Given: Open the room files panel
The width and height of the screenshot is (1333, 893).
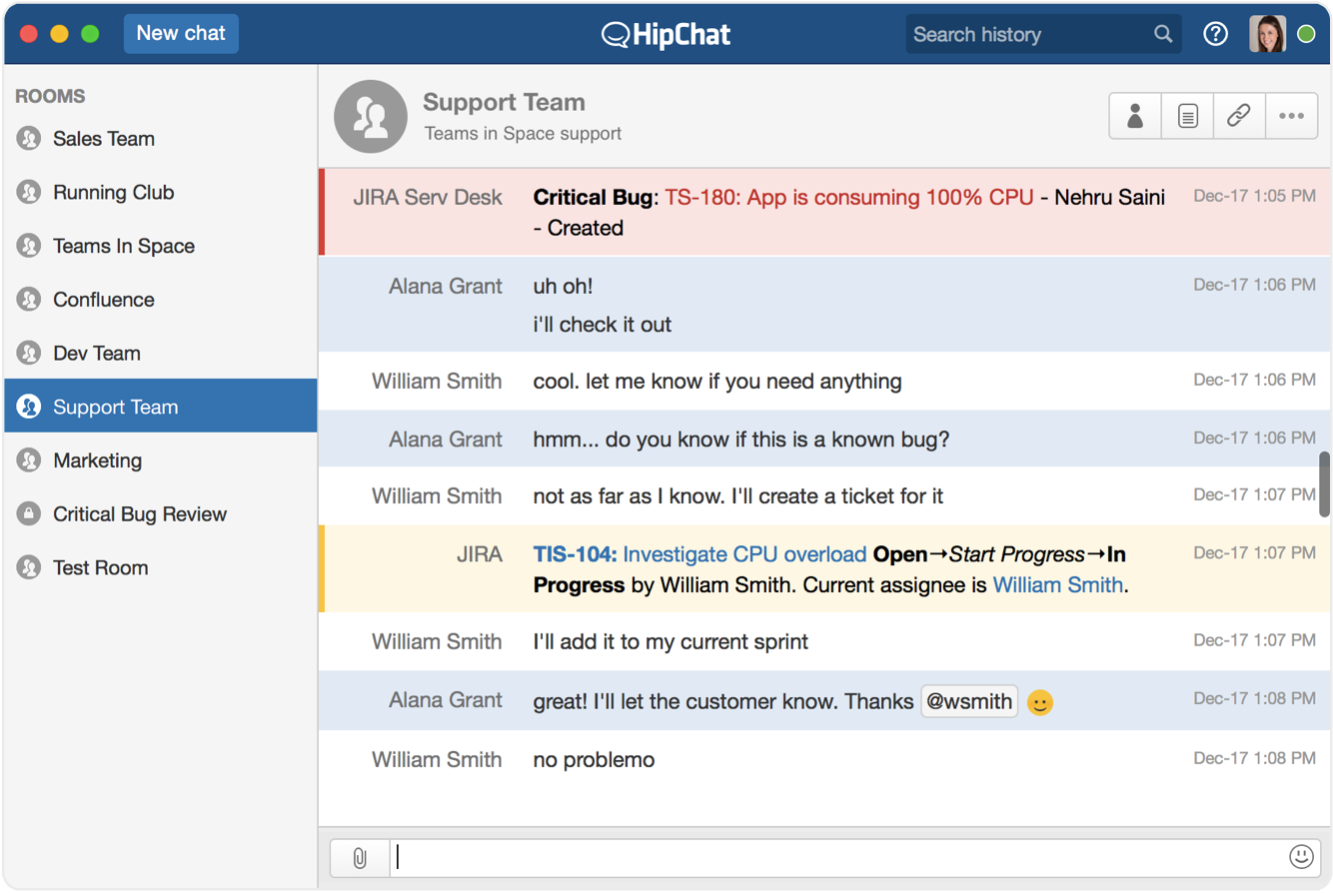Looking at the screenshot, I should tap(1187, 117).
